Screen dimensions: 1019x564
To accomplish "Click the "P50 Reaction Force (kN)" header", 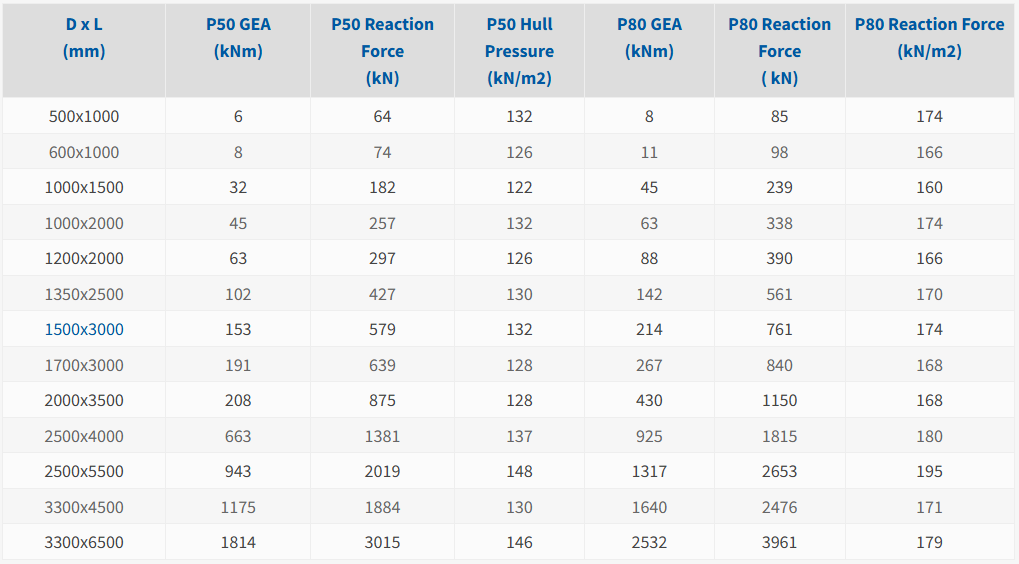I will tap(382, 51).
